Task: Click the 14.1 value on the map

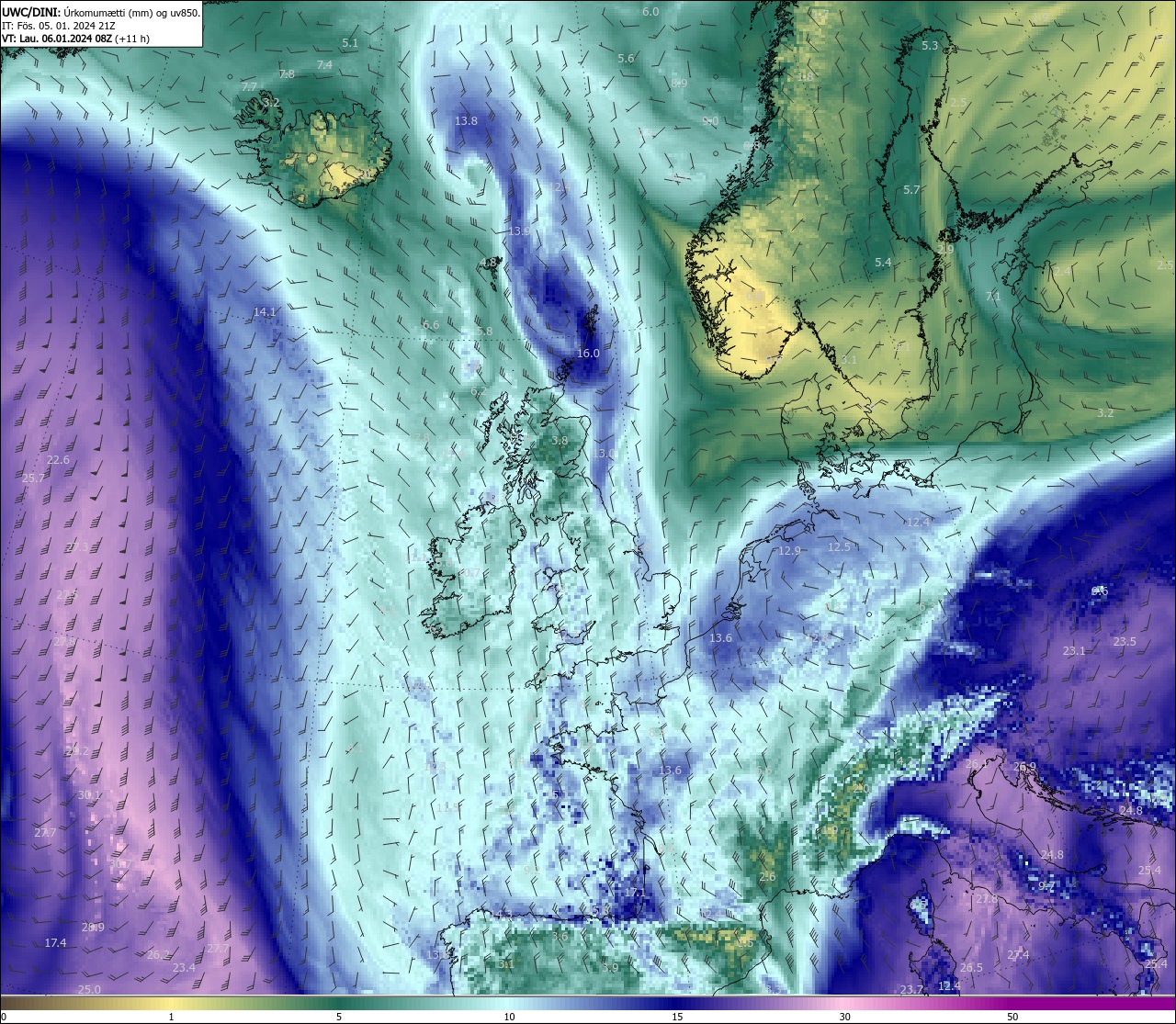Action: click(x=265, y=313)
